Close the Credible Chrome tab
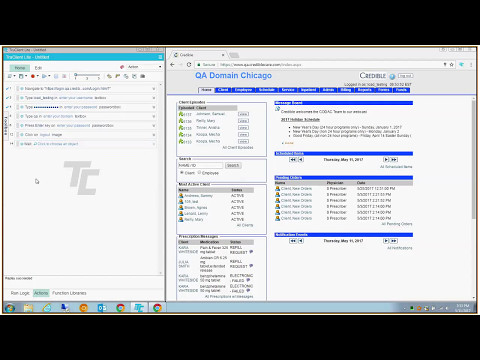Screen dimensions: 480x360 click(x=223, y=55)
